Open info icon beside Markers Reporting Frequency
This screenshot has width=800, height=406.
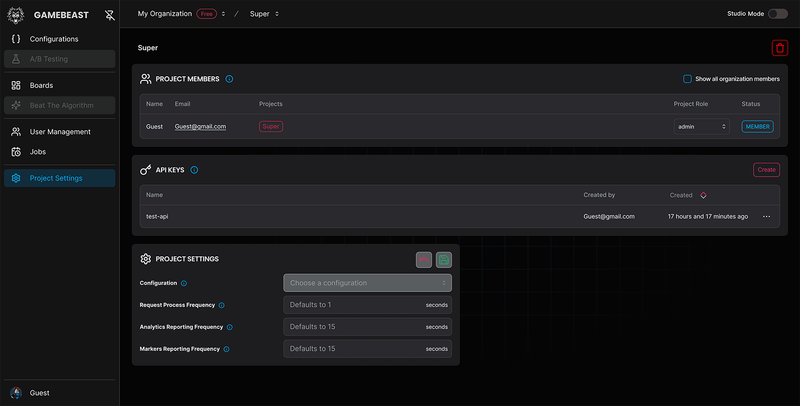[226, 349]
